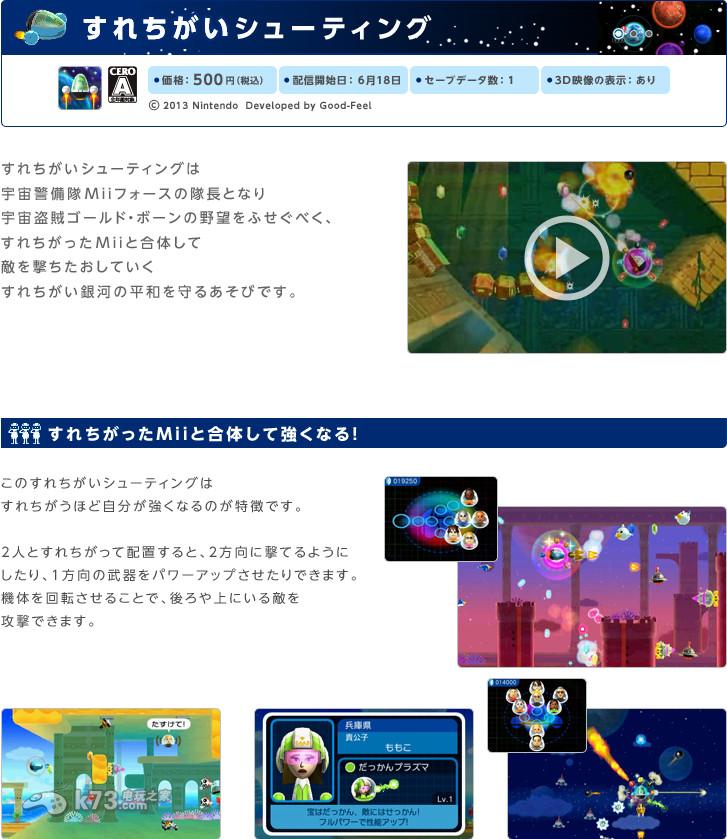Click the 価格 500円 price badge
727x839 pixels.
pyautogui.click(x=212, y=80)
